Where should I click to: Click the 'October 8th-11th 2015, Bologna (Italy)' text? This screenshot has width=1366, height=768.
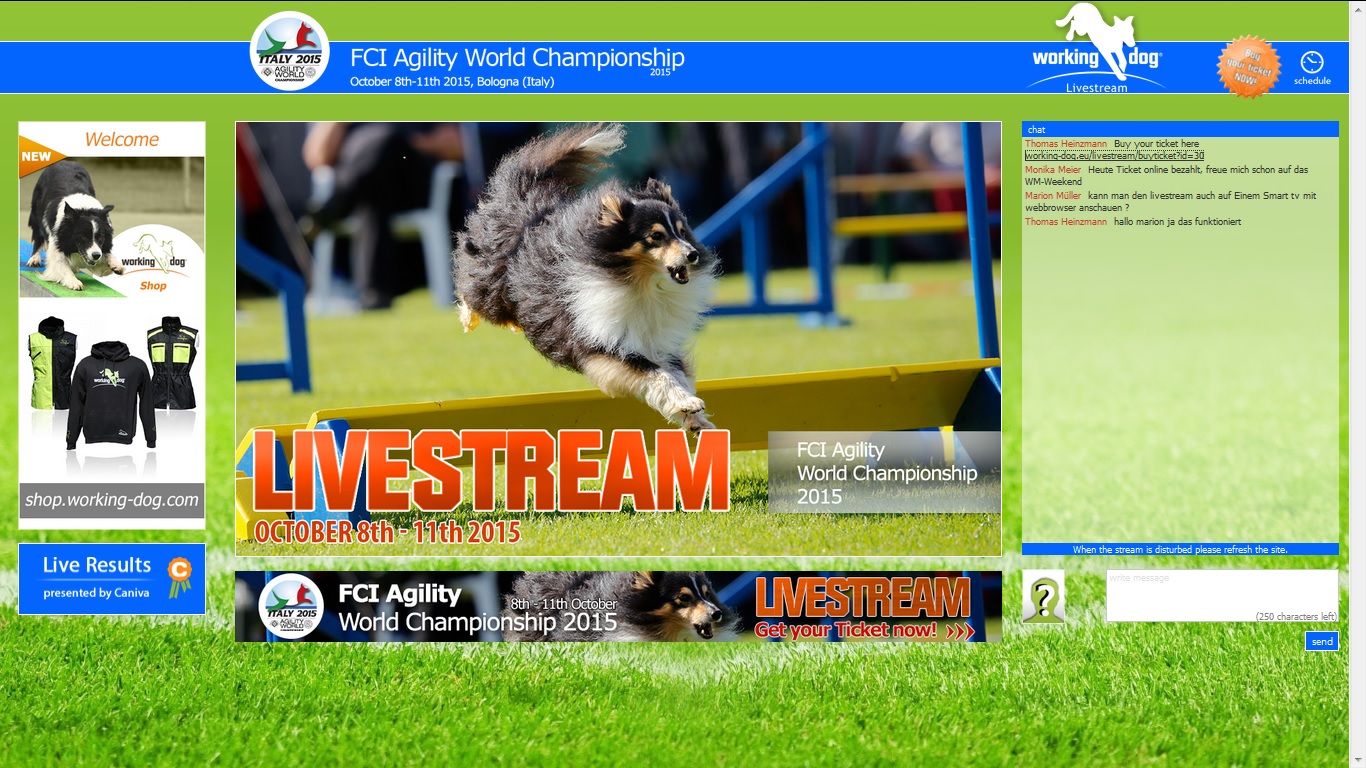452,82
